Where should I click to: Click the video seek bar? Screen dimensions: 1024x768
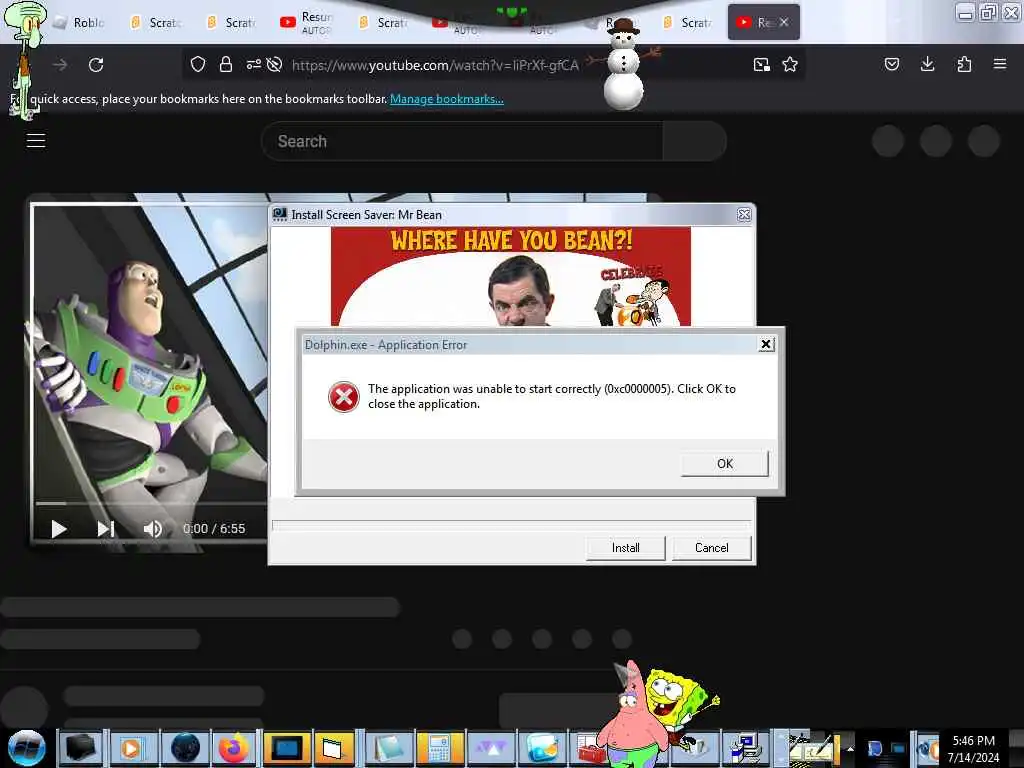point(151,504)
